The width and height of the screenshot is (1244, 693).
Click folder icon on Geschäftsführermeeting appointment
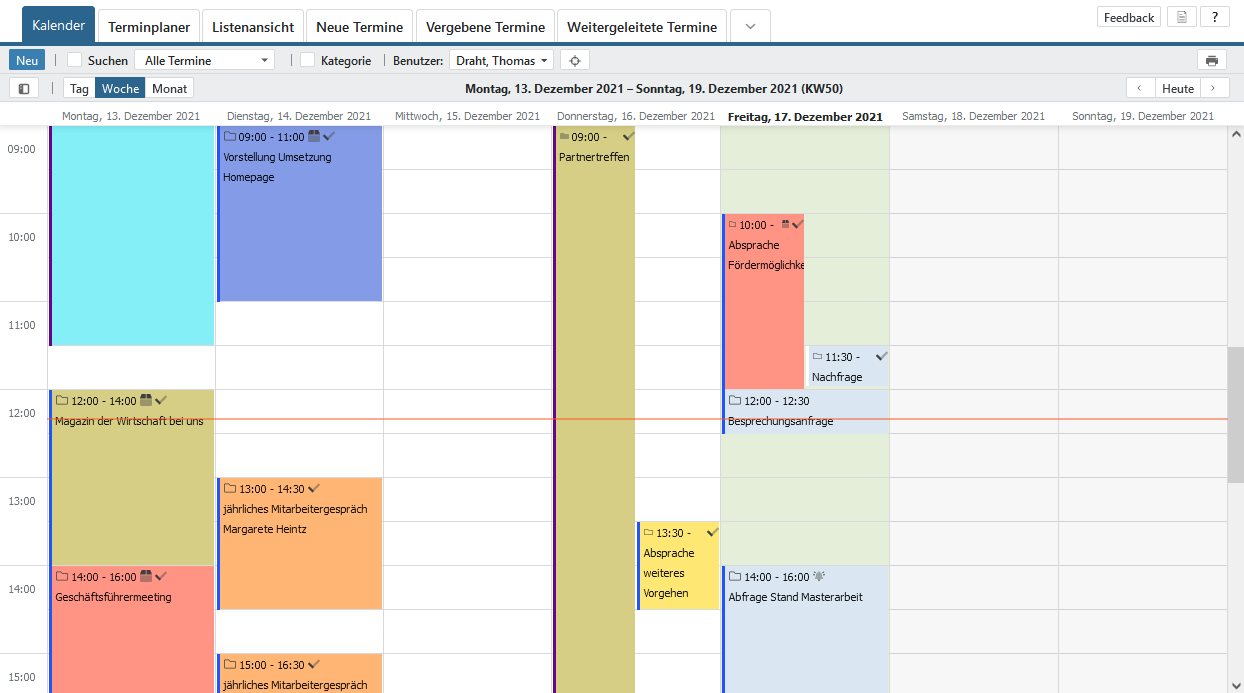coord(62,577)
